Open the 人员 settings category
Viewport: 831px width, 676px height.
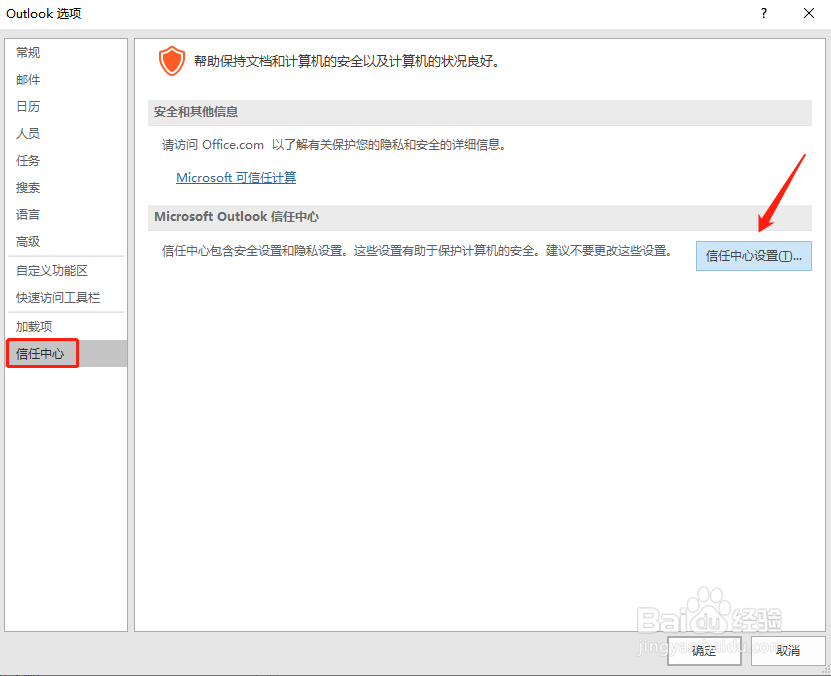tap(66, 134)
